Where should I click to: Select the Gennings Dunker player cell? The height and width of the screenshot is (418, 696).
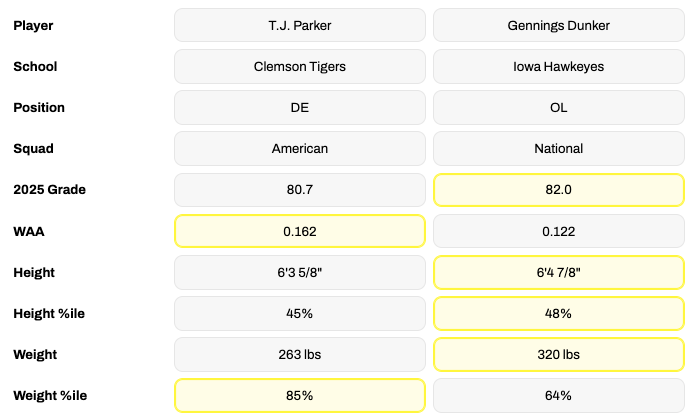(x=558, y=25)
